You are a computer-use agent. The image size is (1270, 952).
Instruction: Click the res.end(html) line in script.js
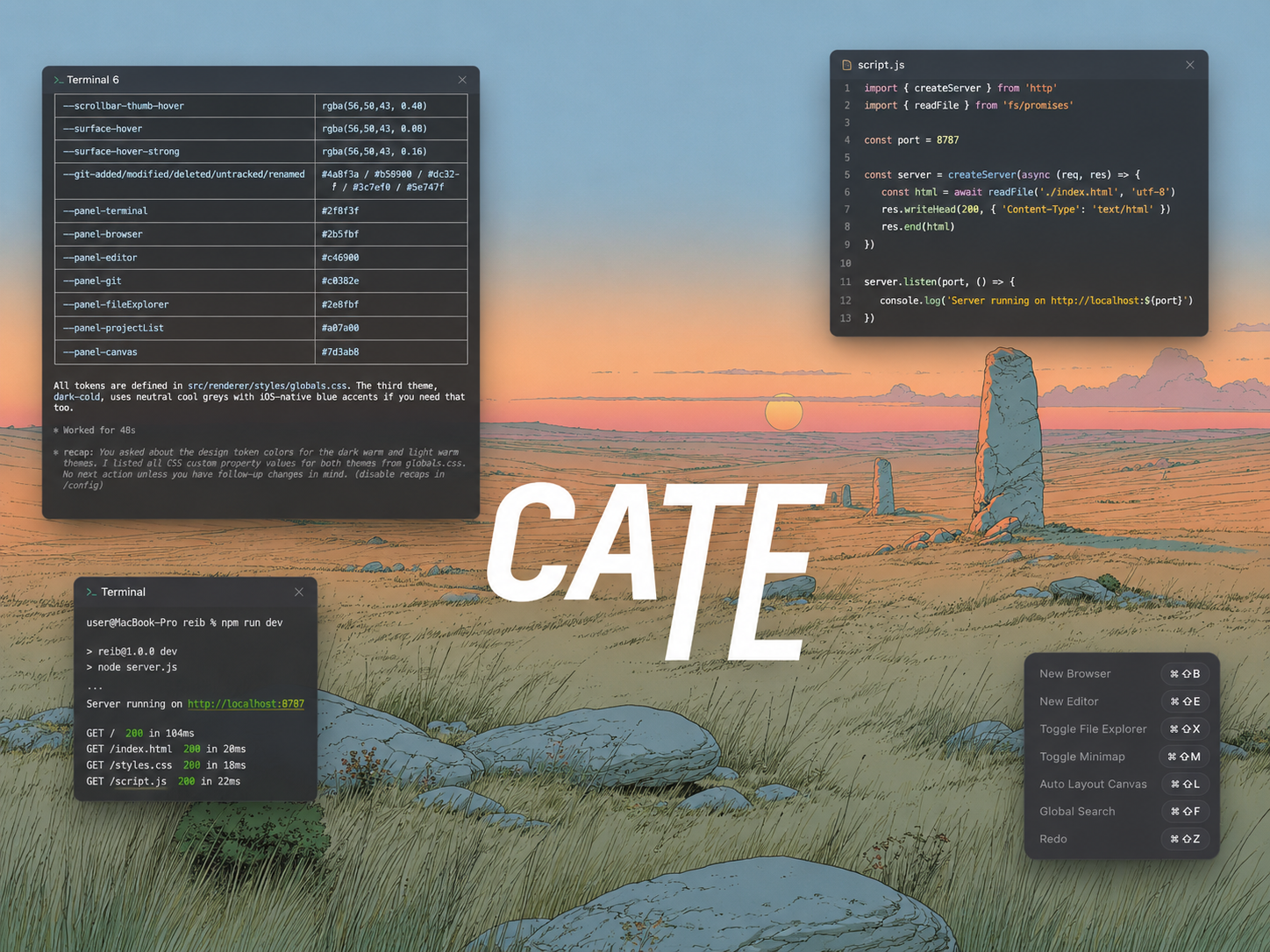pos(918,226)
